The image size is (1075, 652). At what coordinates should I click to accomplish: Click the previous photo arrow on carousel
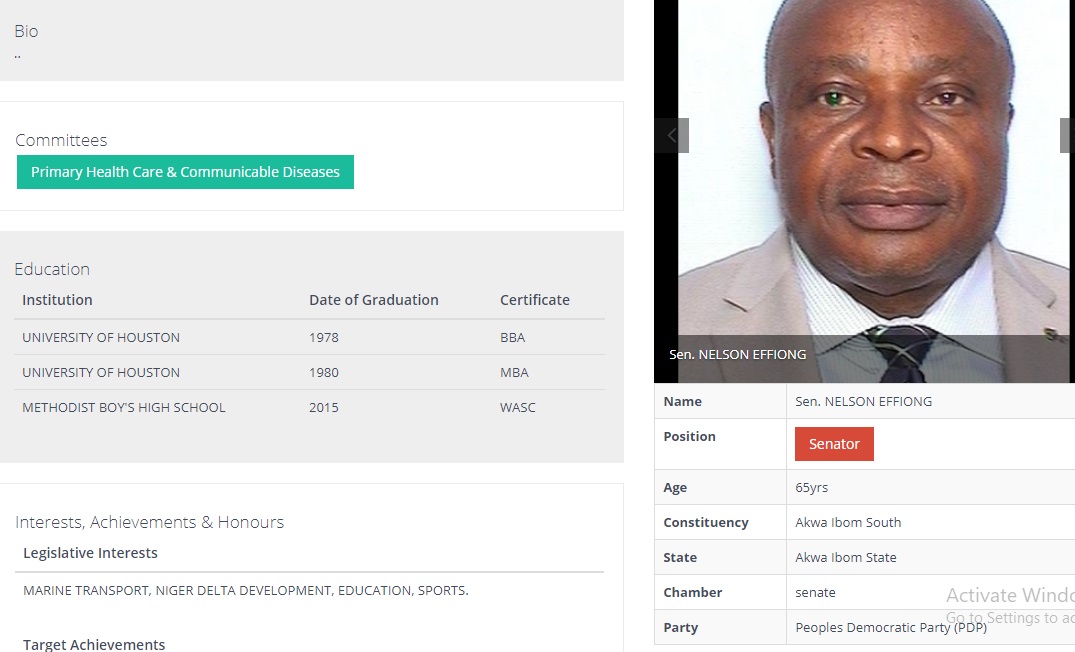672,135
